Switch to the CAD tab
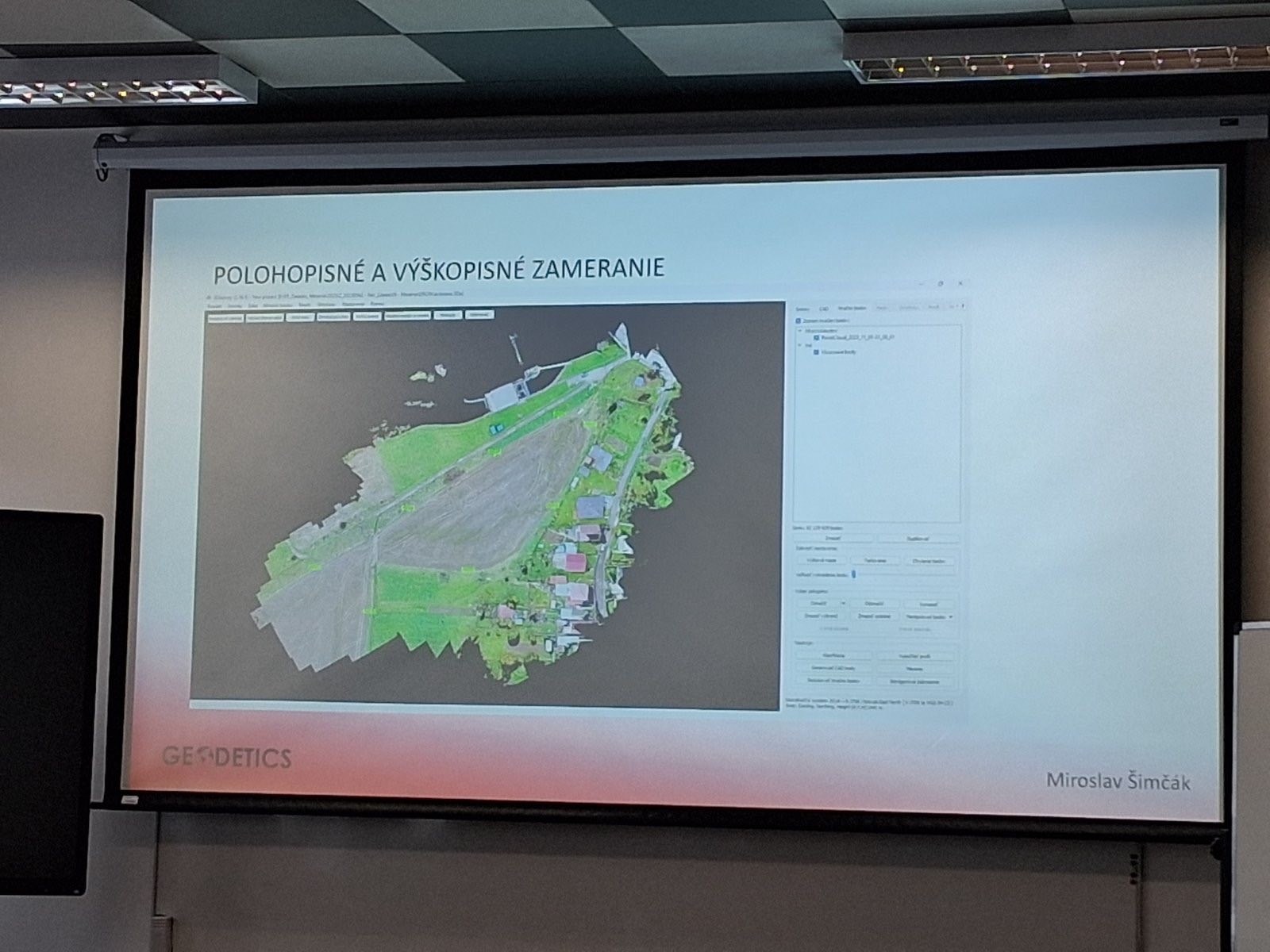Image resolution: width=1270 pixels, height=952 pixels. pyautogui.click(x=823, y=308)
